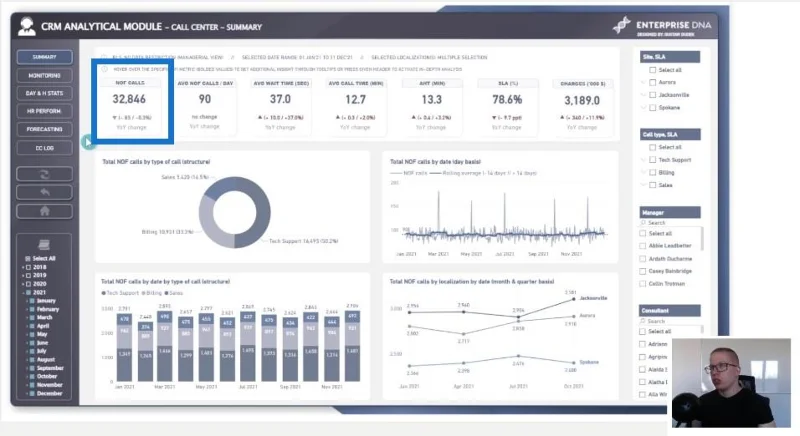Viewport: 800px width, 436px height.
Task: Check the Jacksonville site checkbox
Action: pyautogui.click(x=653, y=95)
